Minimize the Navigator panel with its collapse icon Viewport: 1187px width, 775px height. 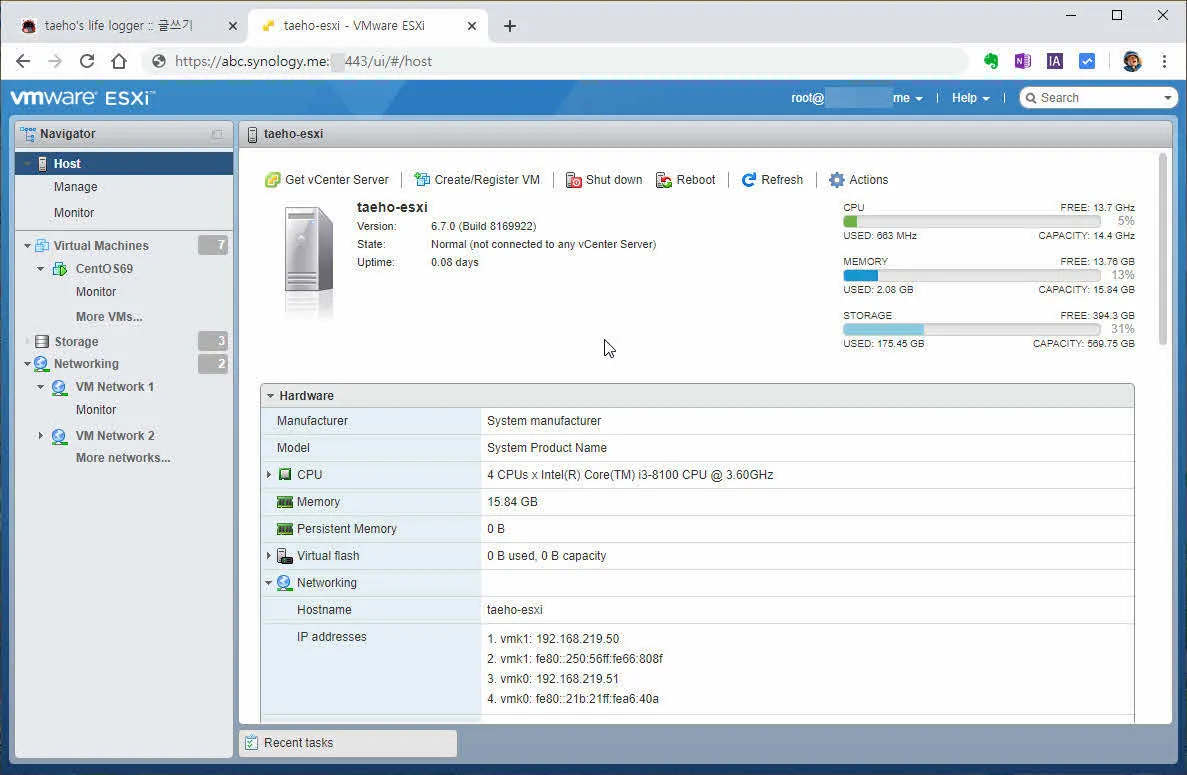click(217, 135)
